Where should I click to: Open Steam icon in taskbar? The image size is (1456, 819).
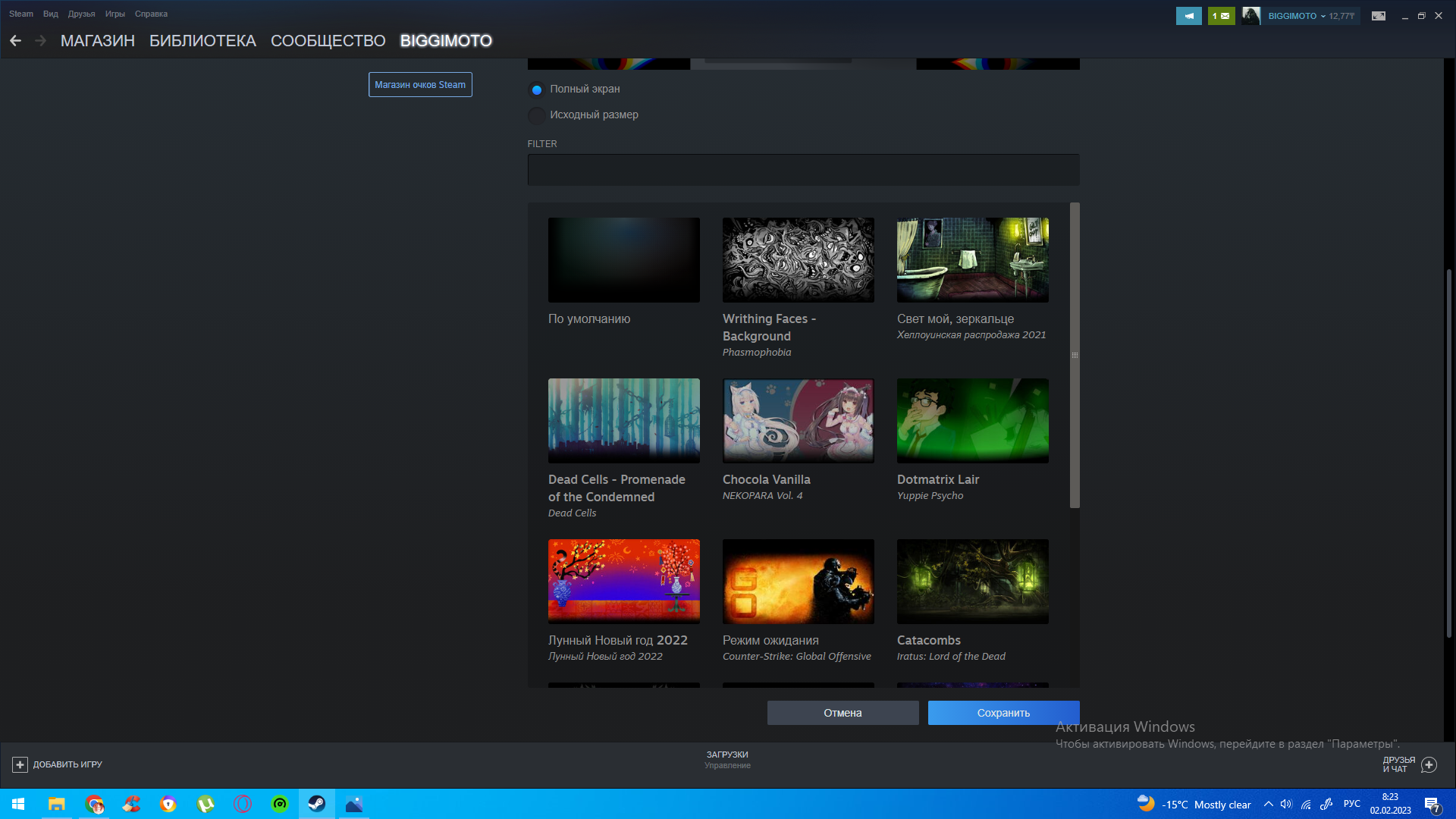[x=317, y=804]
